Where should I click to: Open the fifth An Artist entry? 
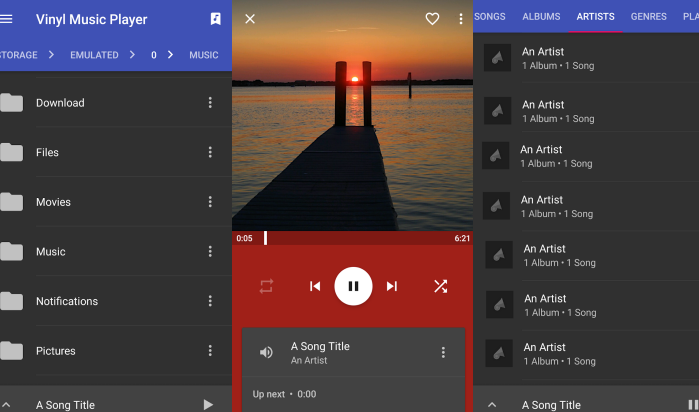[586, 255]
